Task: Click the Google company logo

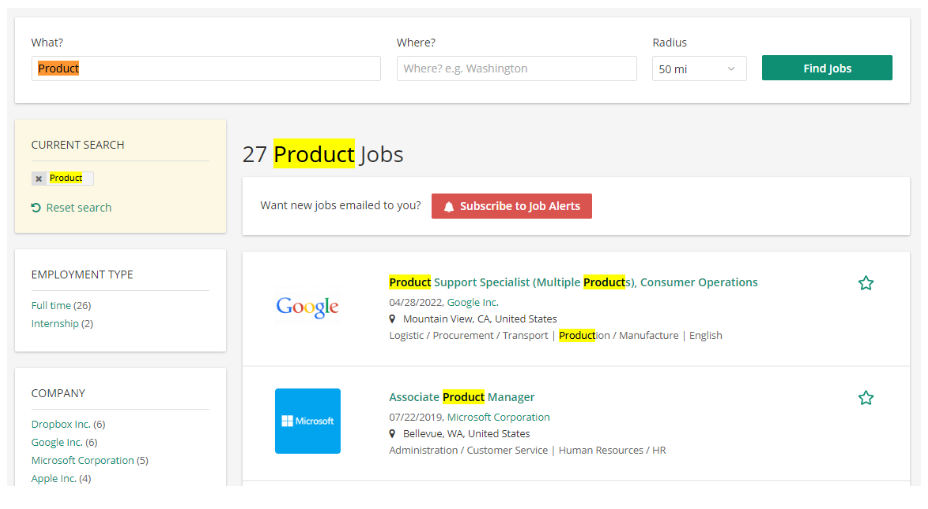Action: 307,307
